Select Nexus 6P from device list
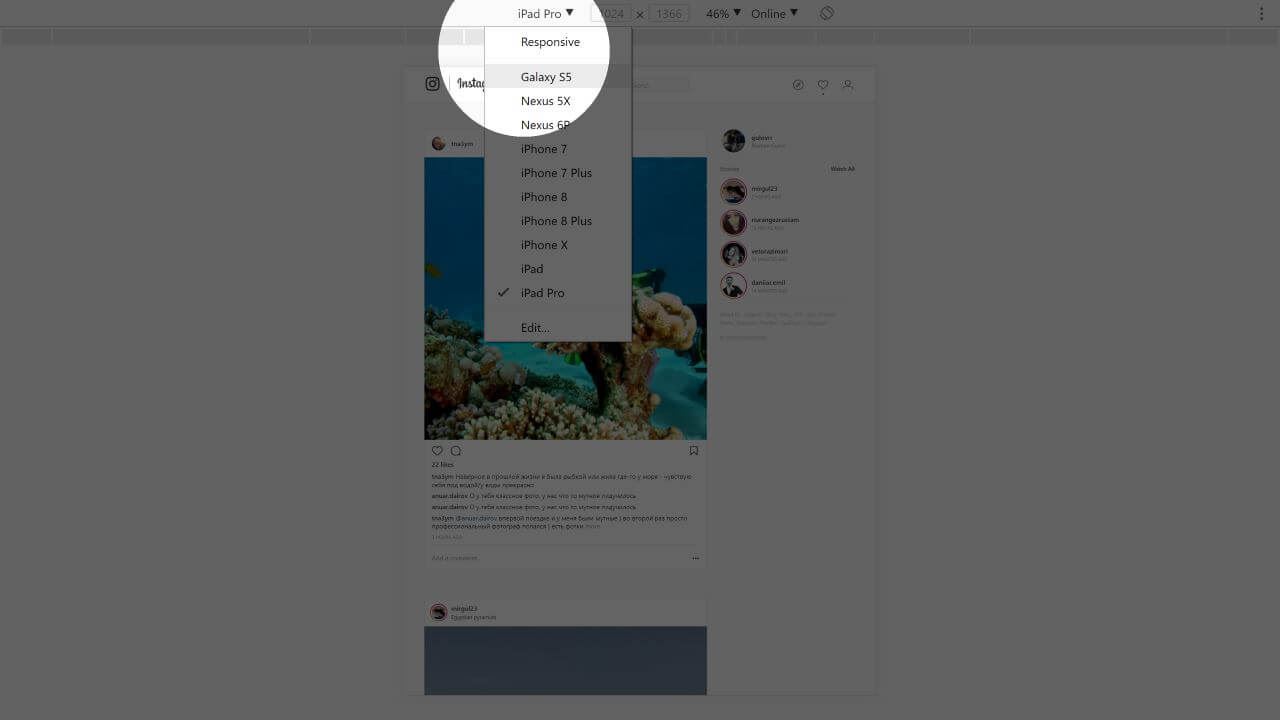This screenshot has height=720, width=1280. (x=558, y=125)
